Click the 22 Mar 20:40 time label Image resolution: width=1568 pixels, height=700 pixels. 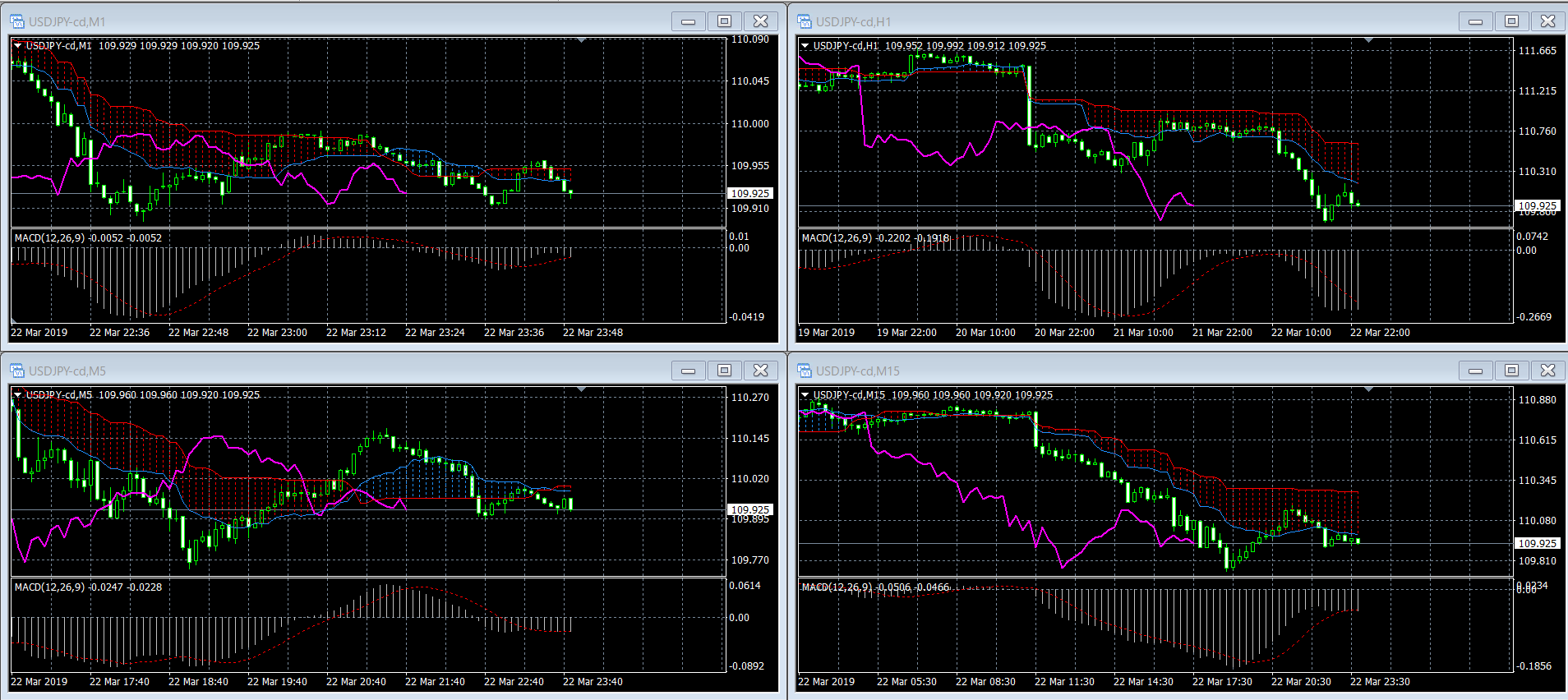point(356,682)
